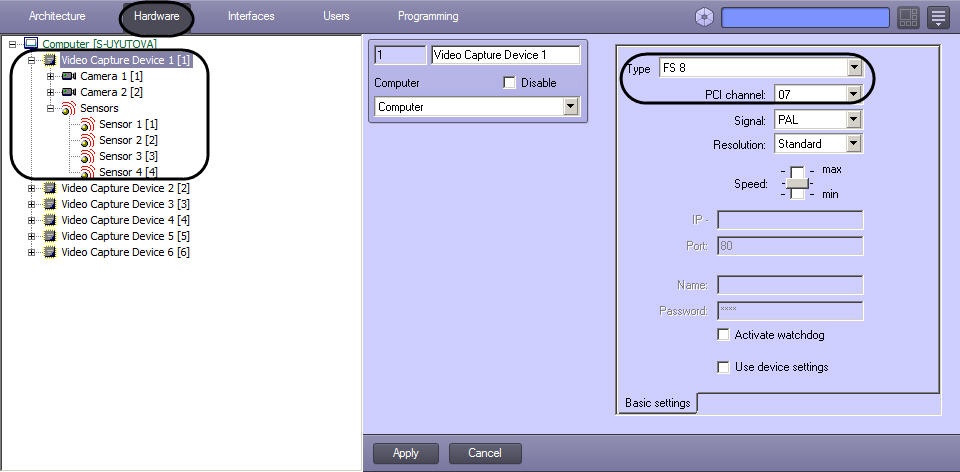Click the Video Capture Device 3 chip icon
Viewport: 960px width, 472px height.
tap(50, 204)
